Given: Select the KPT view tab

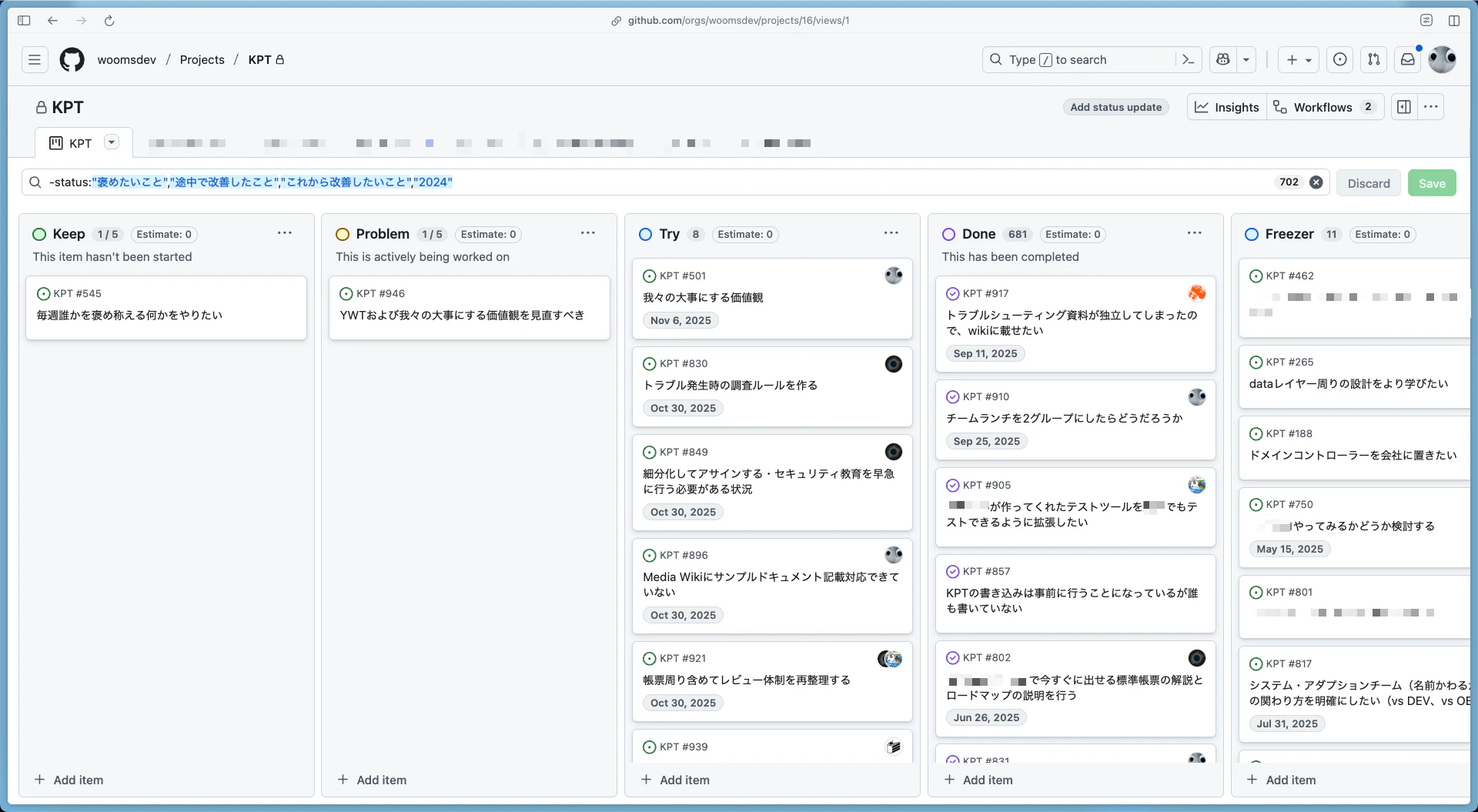Looking at the screenshot, I should (x=72, y=143).
